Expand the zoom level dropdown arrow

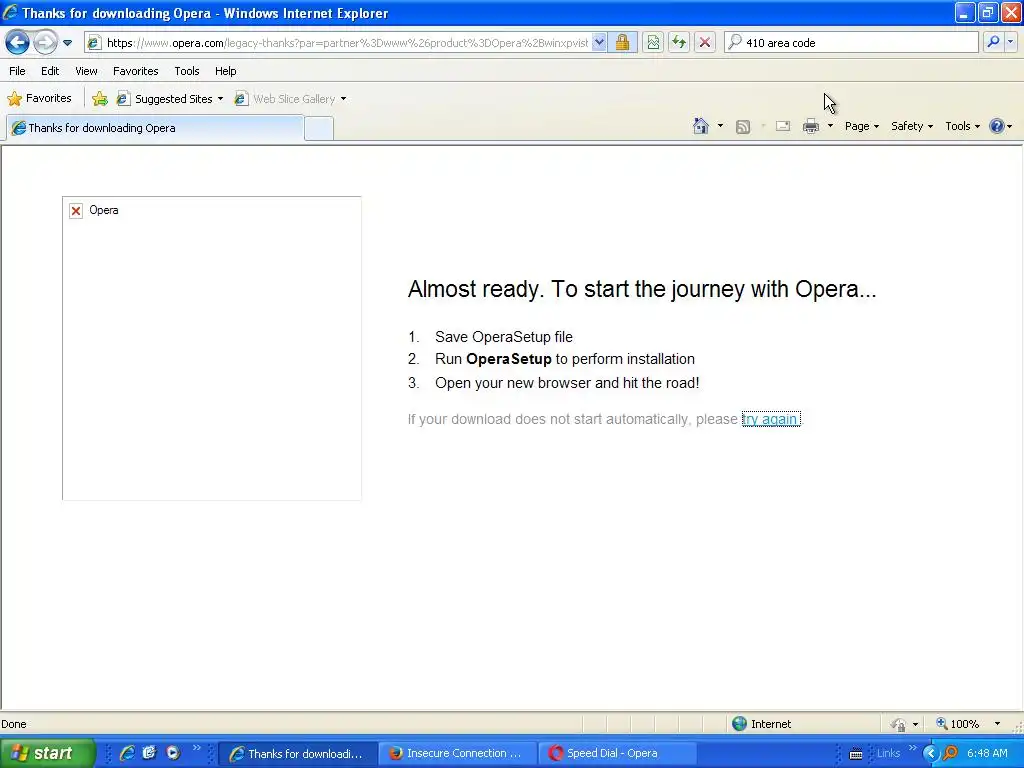pyautogui.click(x=997, y=724)
